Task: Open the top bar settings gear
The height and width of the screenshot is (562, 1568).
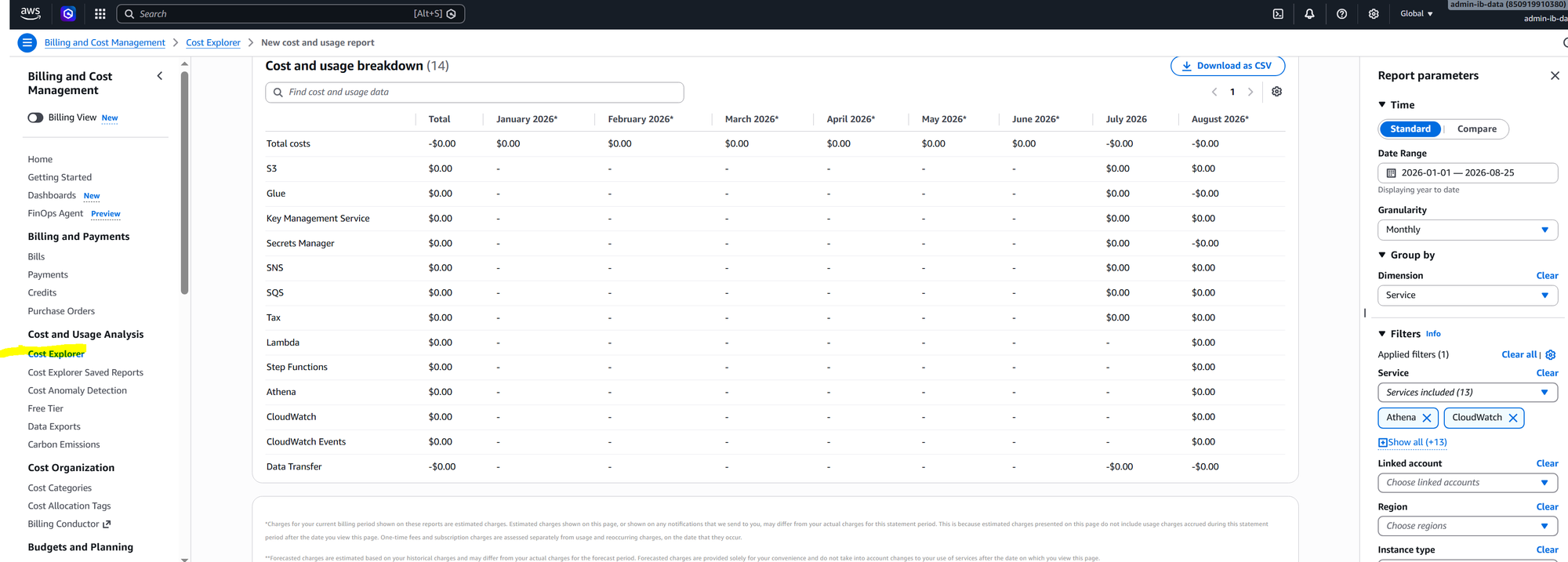Action: (1374, 13)
